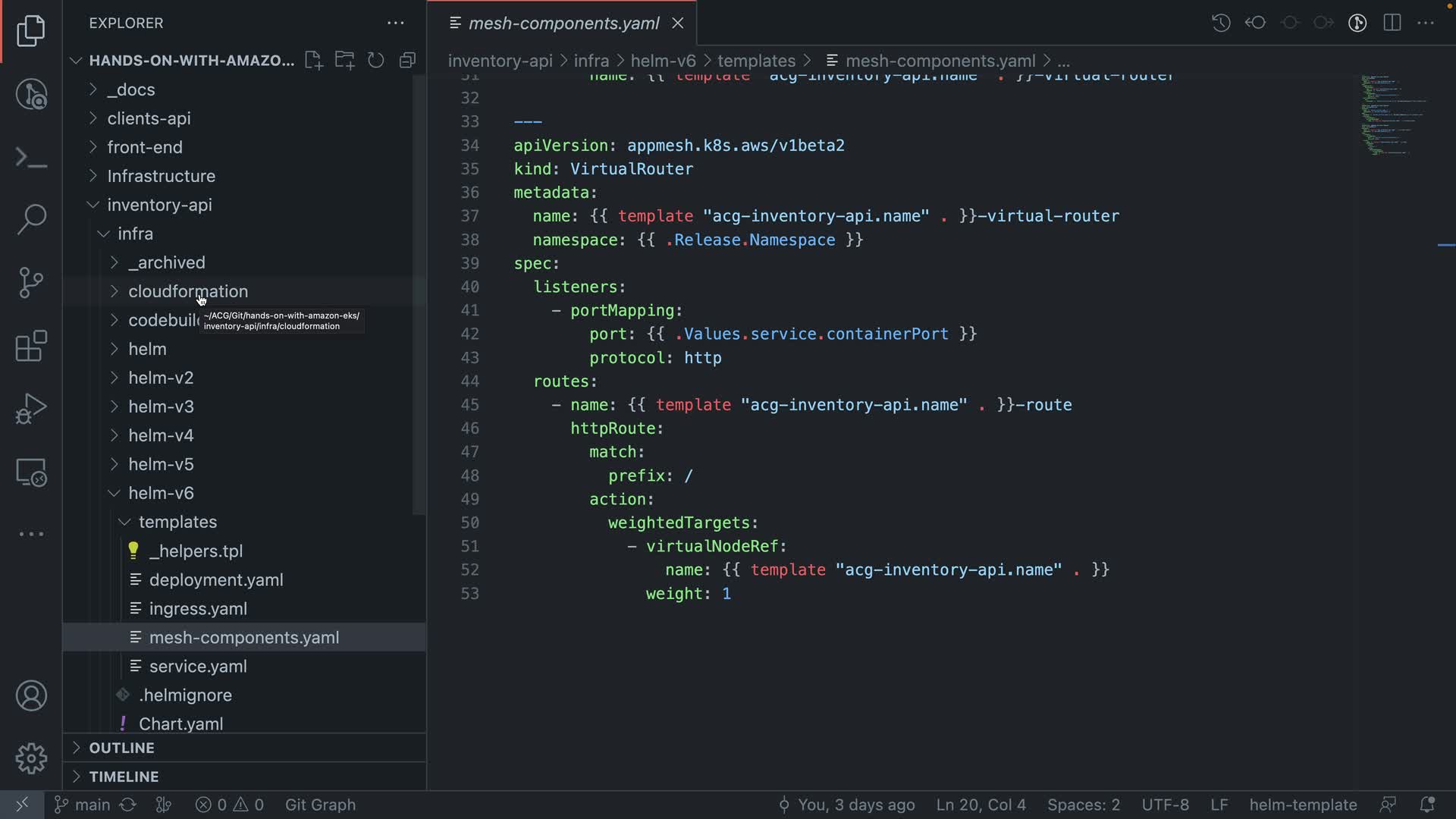Open the Manage settings gear
Viewport: 1456px width, 819px height.
[x=31, y=758]
